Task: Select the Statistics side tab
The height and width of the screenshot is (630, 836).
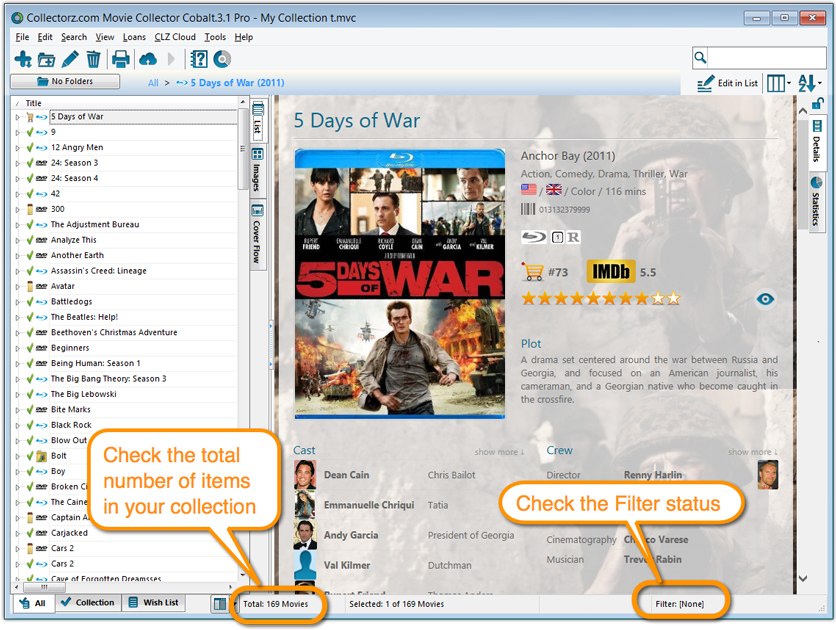Action: (816, 201)
